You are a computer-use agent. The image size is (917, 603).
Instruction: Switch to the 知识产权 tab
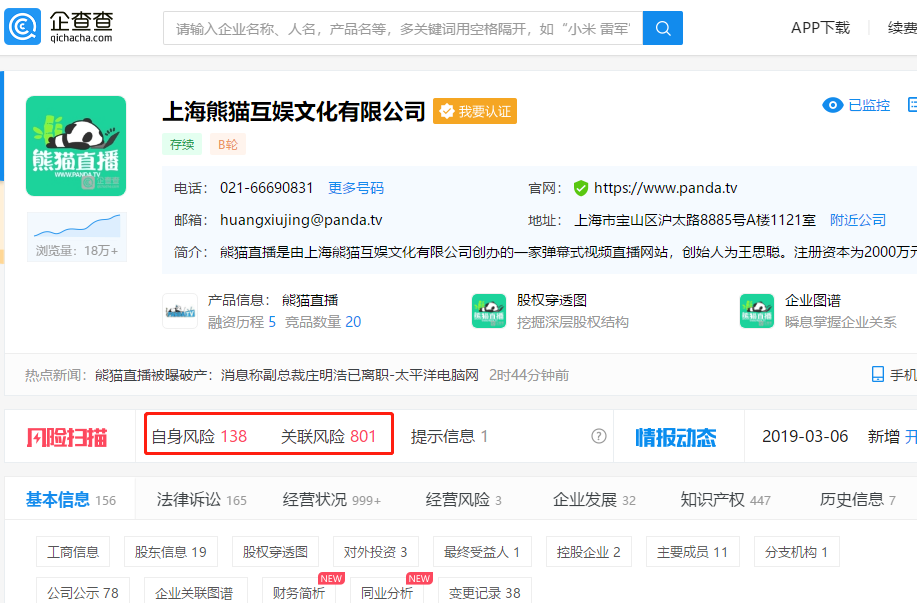tap(726, 499)
